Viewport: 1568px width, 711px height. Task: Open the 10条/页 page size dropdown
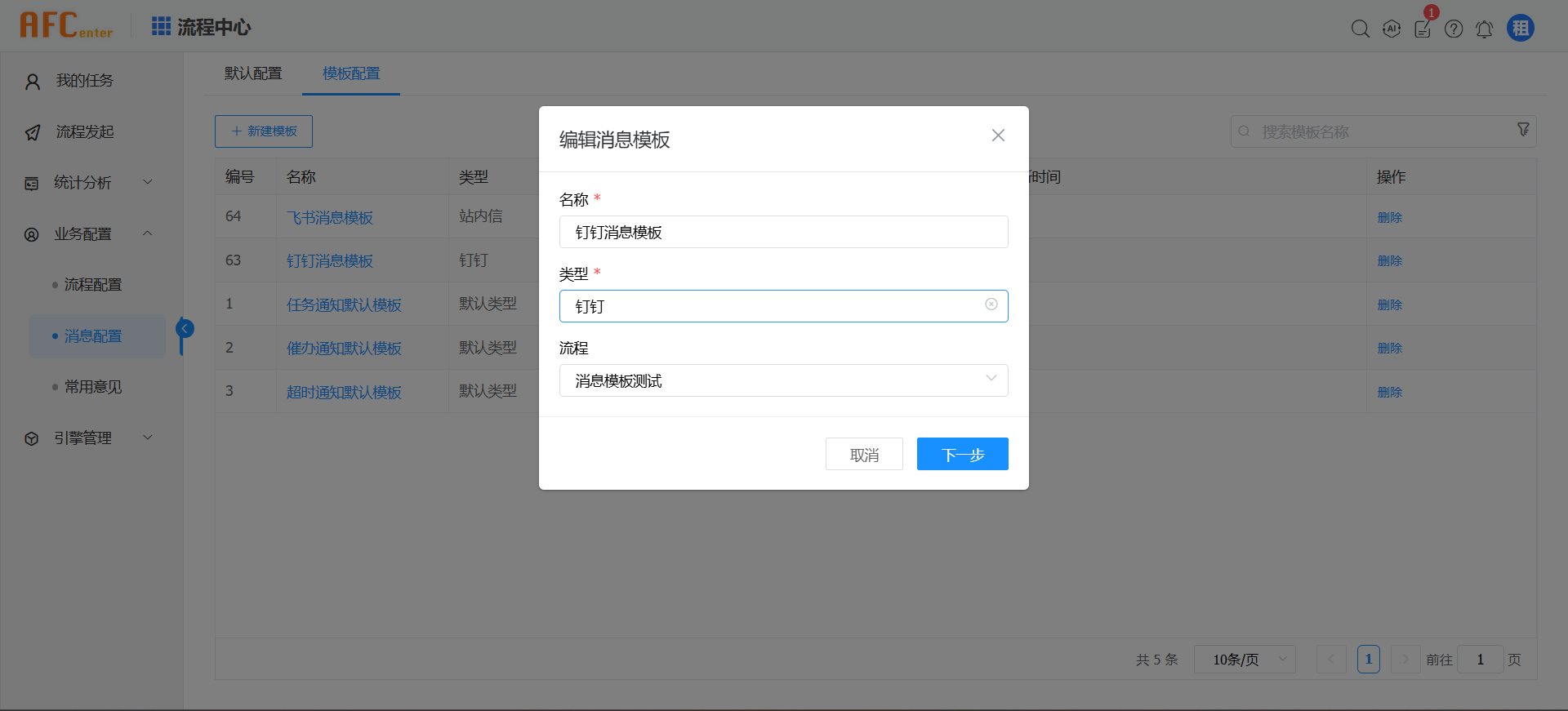1245,660
